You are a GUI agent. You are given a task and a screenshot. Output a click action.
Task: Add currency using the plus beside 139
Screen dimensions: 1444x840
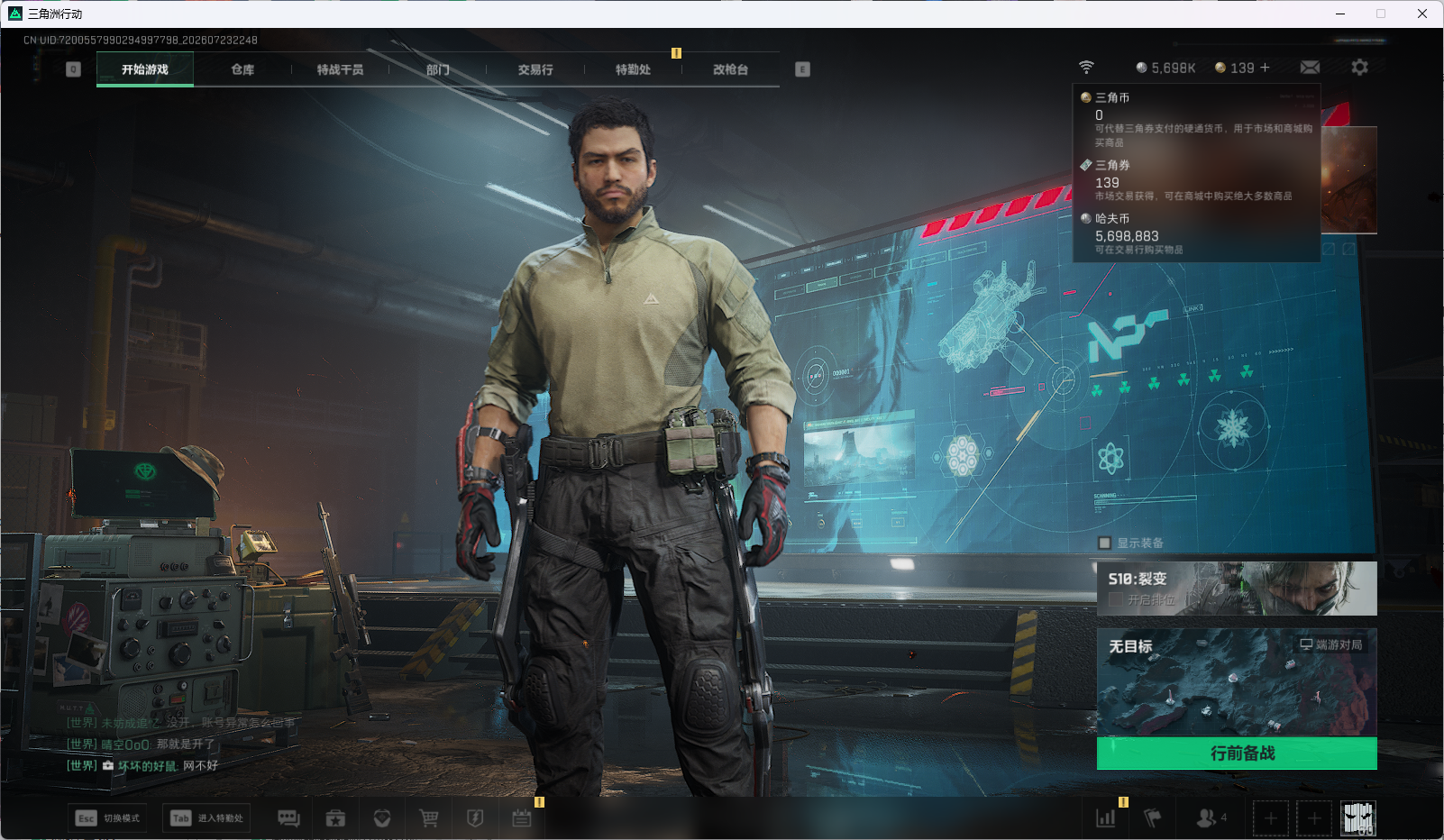(1265, 68)
